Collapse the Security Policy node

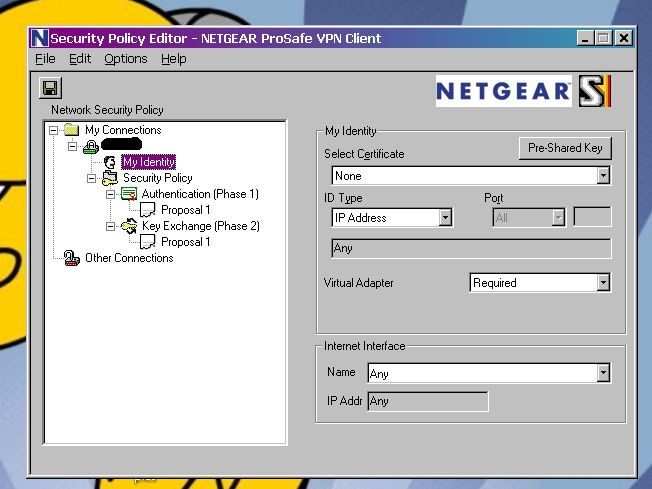tap(91, 178)
